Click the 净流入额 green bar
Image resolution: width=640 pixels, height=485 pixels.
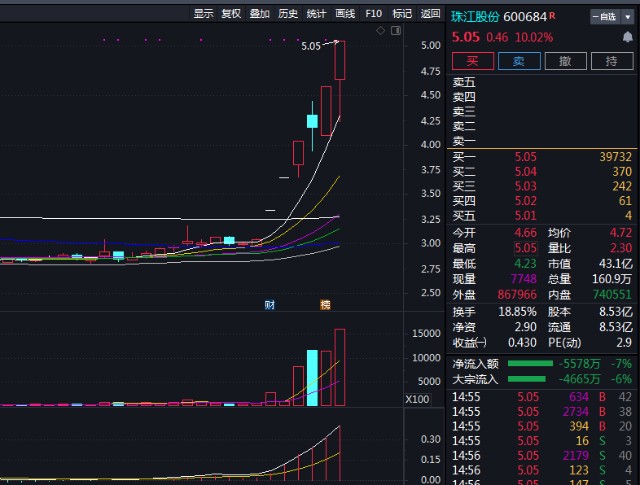(x=530, y=363)
